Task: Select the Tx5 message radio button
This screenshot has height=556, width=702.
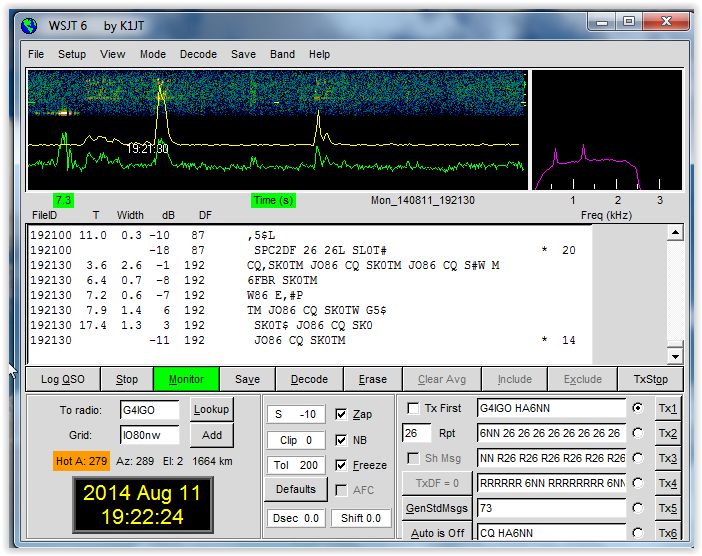Action: pos(638,508)
